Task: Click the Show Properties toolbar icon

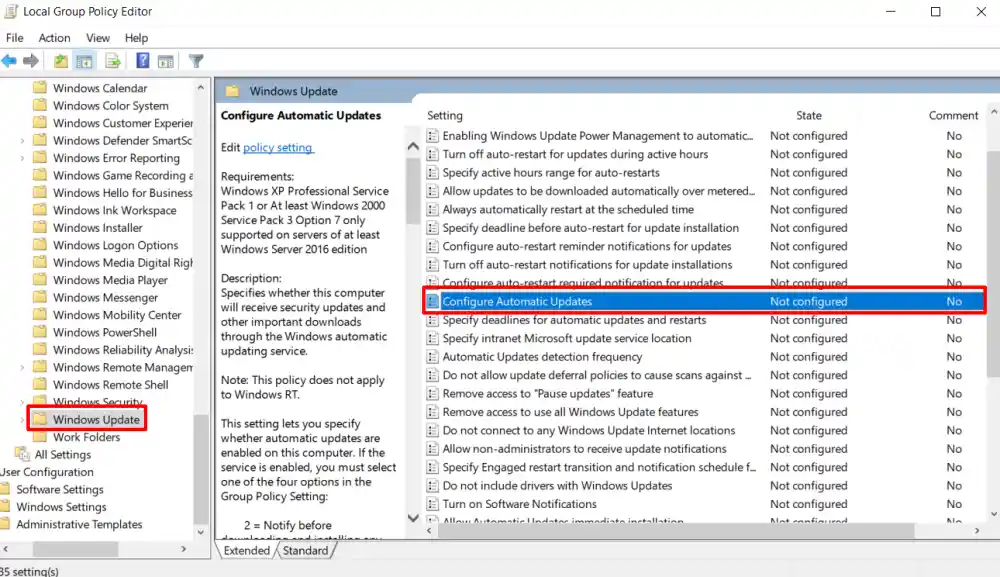Action: [x=166, y=61]
